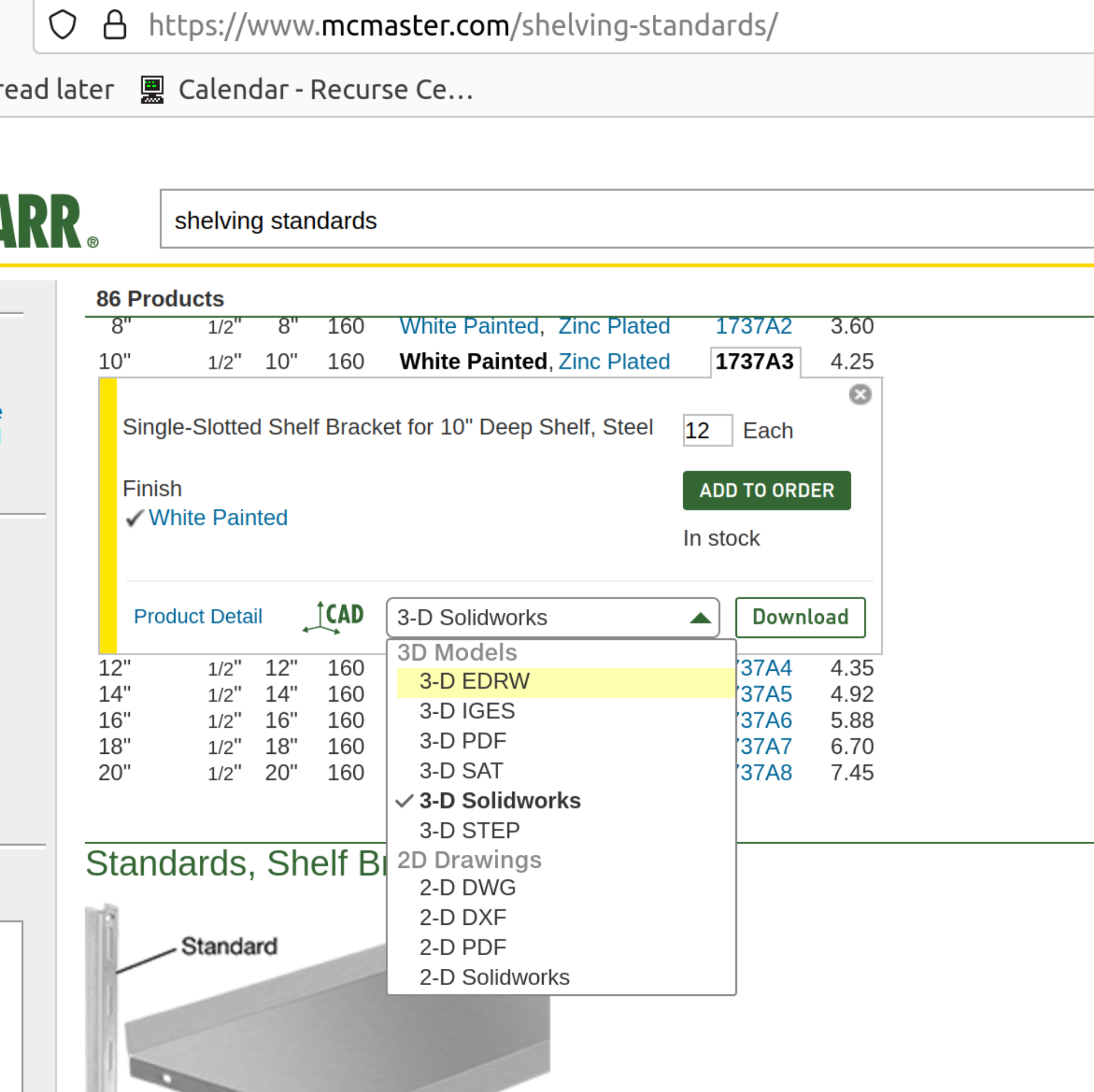Image resolution: width=1094 pixels, height=1092 pixels.
Task: Click the McMaster-Carr logo
Action: pyautogui.click(x=49, y=222)
